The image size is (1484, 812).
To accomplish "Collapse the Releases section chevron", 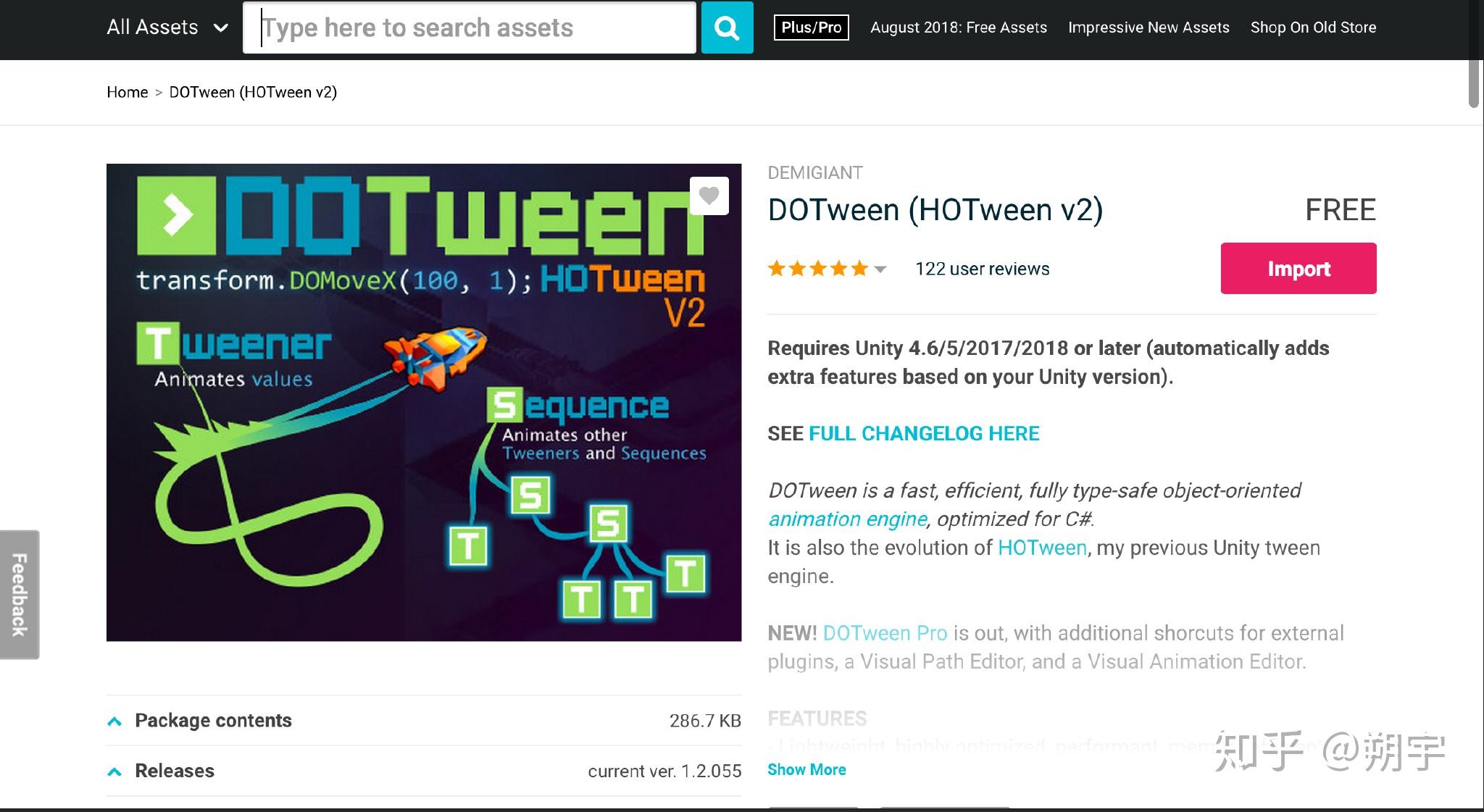I will pyautogui.click(x=114, y=771).
